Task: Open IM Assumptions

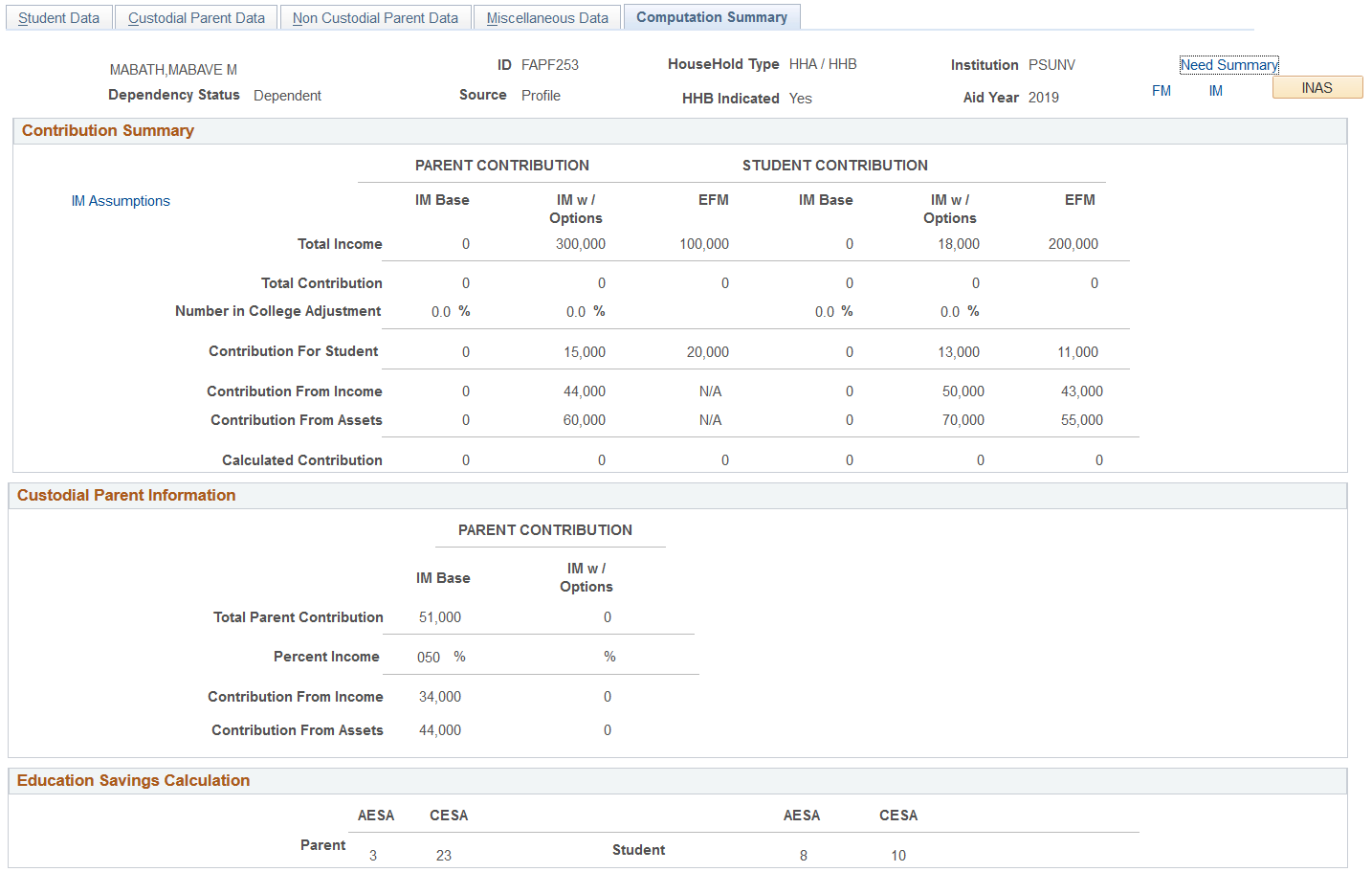Action: (x=121, y=200)
